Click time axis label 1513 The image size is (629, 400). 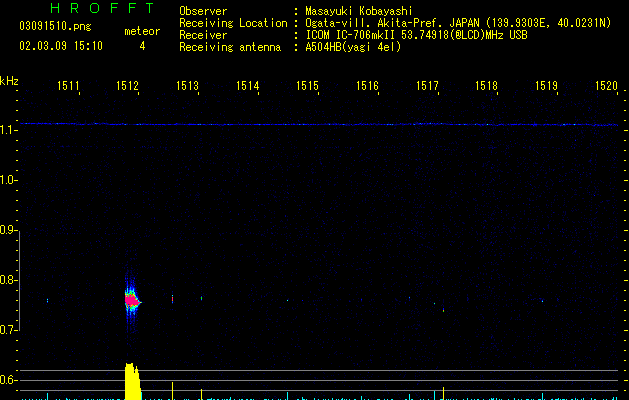[x=187, y=85]
